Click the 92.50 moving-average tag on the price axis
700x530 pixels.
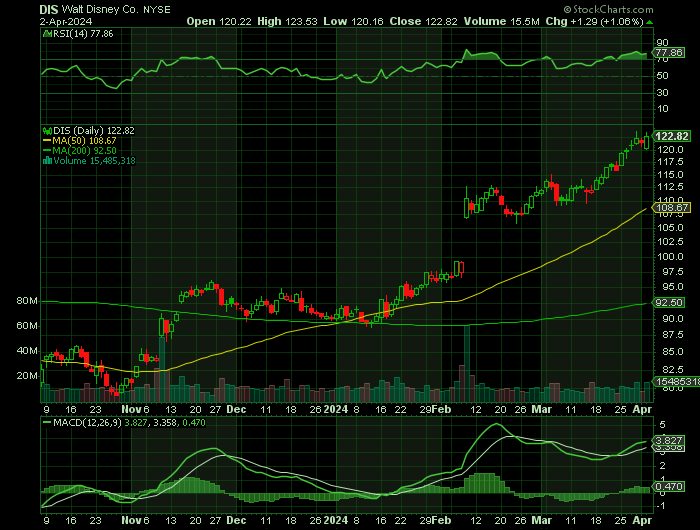669,303
